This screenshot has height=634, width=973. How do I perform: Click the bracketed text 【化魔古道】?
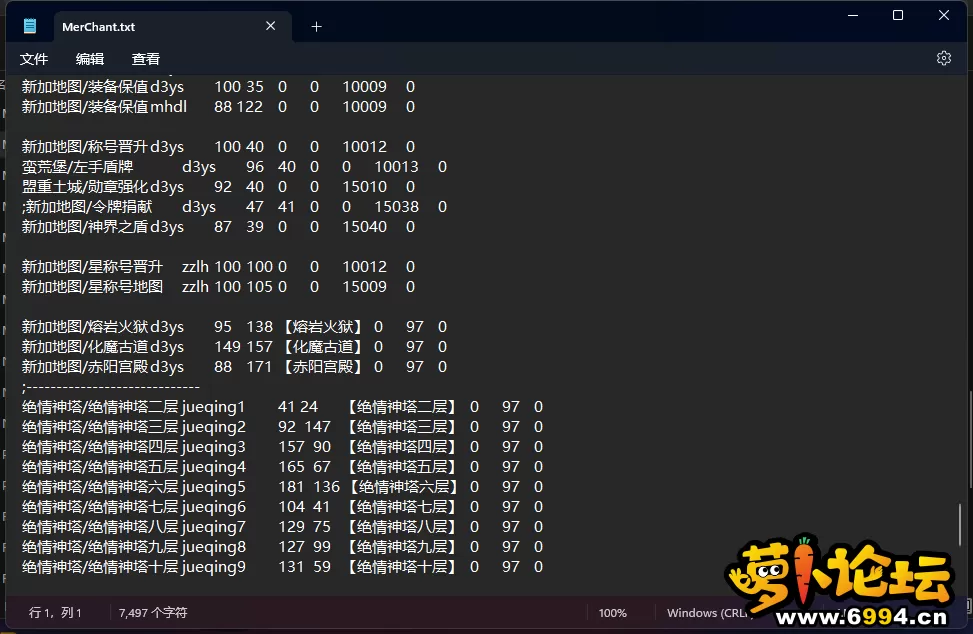point(323,347)
